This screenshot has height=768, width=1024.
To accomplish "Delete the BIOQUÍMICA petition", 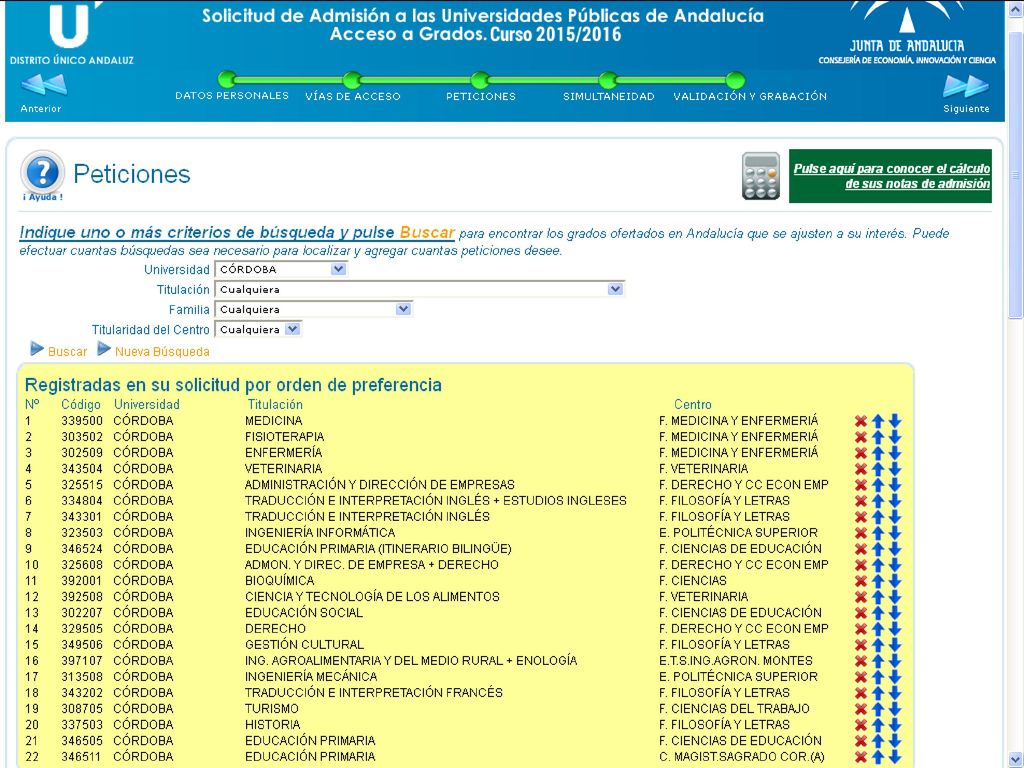I will (x=861, y=581).
